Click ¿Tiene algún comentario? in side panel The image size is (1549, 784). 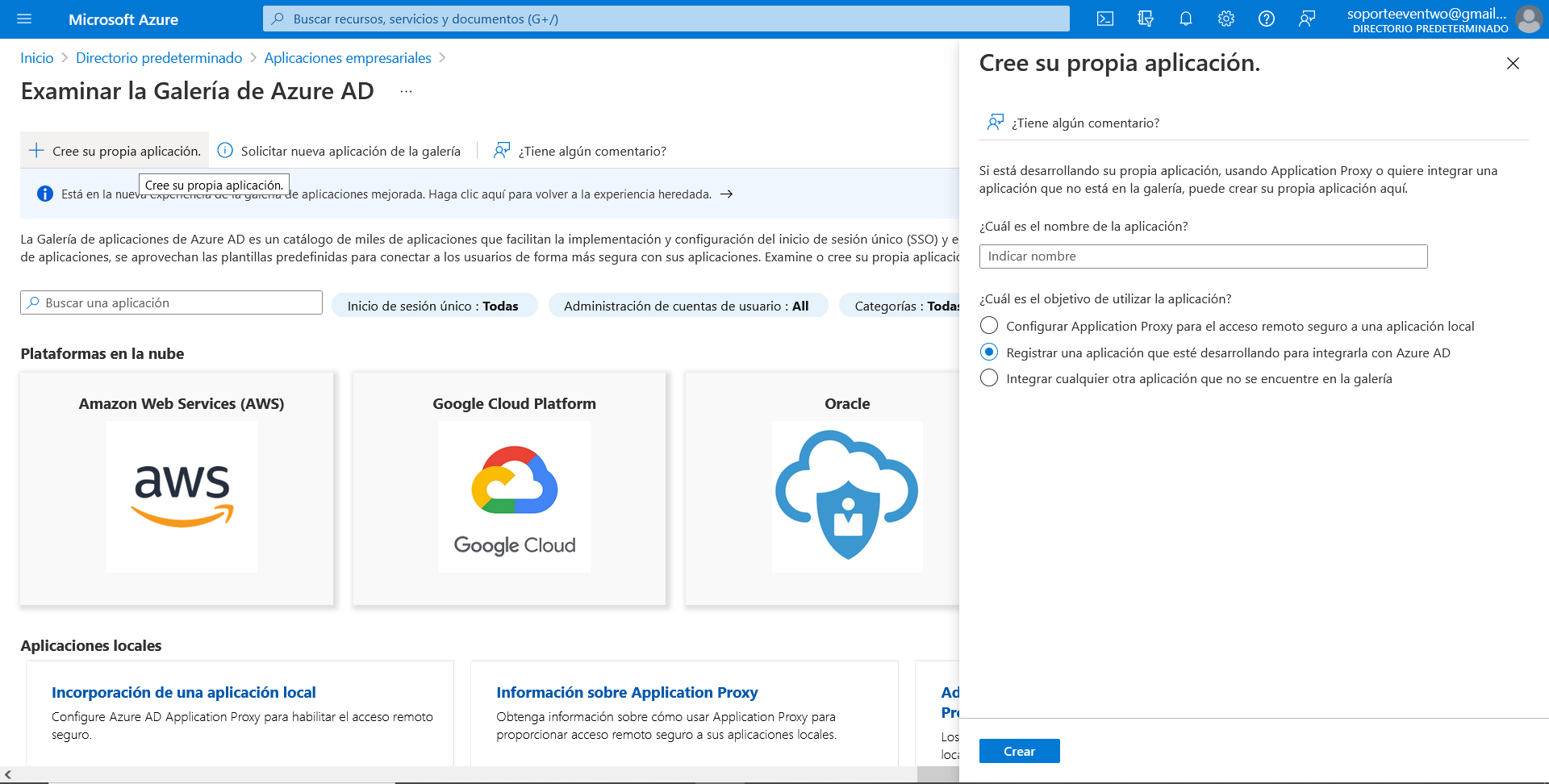click(x=1085, y=123)
